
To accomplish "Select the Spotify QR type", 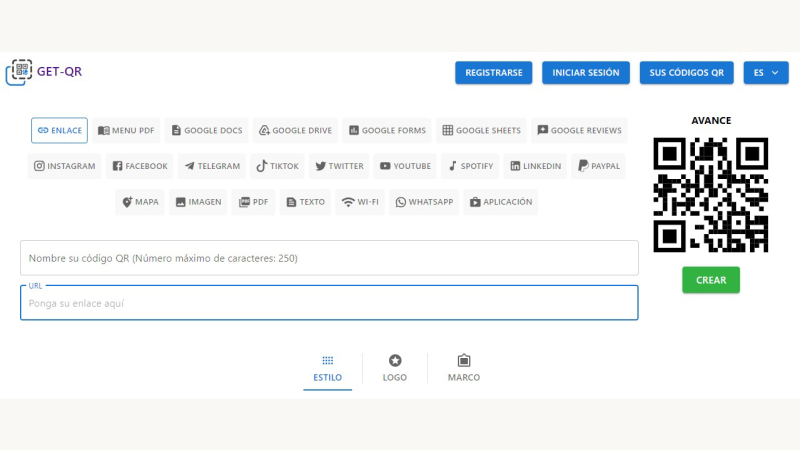I will pyautogui.click(x=470, y=166).
